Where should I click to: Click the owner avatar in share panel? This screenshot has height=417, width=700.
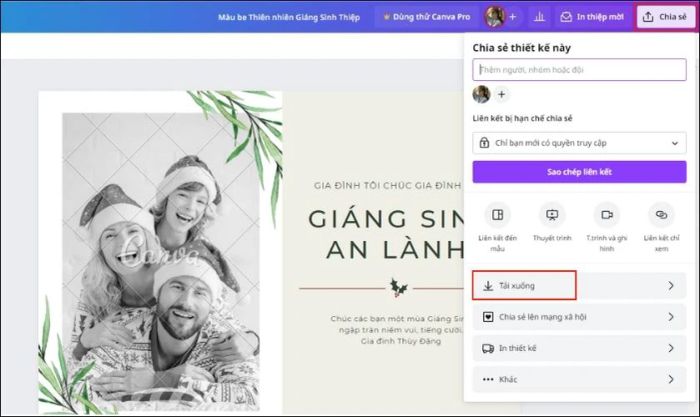pos(482,94)
